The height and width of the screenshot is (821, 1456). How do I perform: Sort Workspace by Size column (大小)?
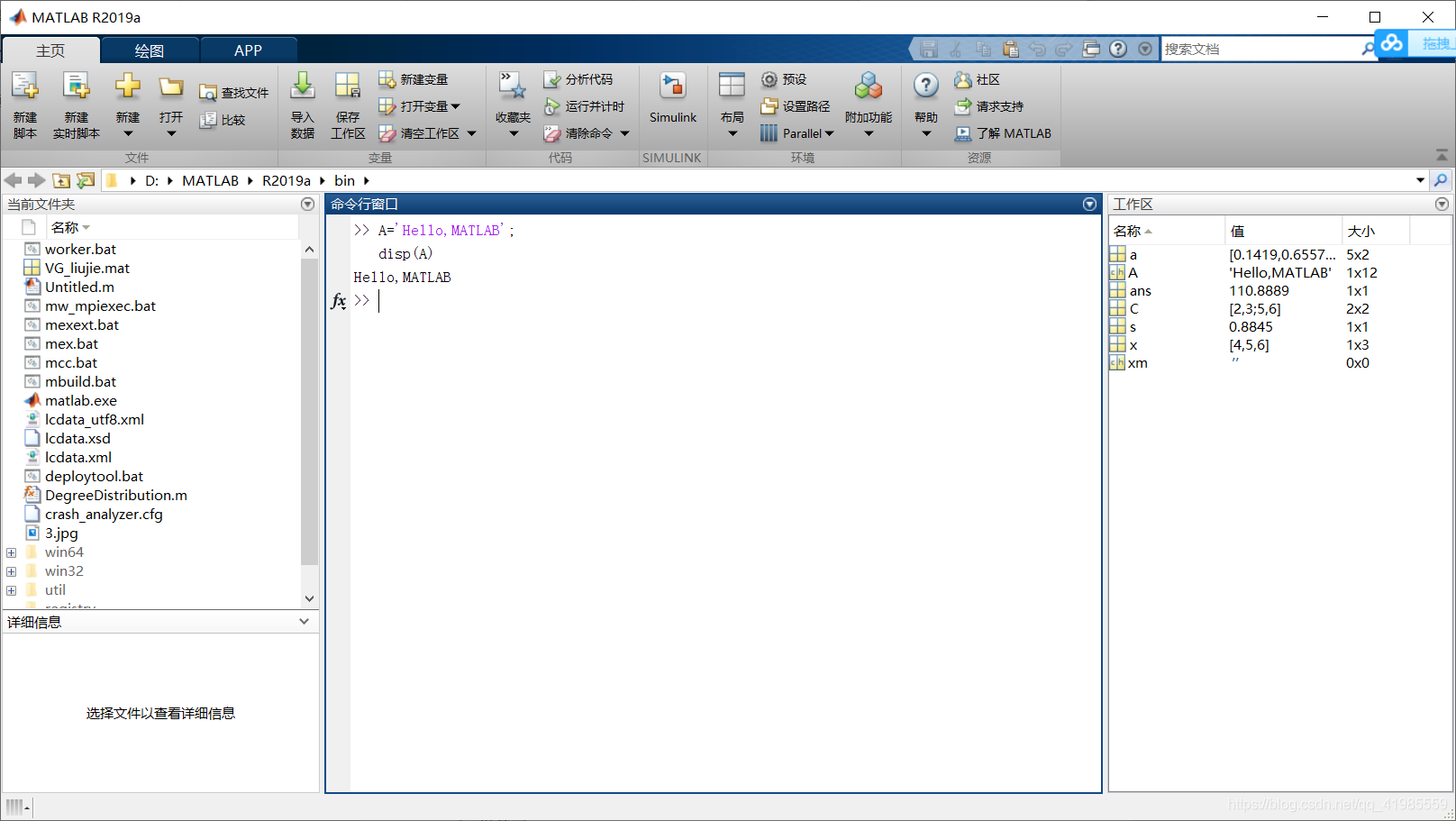click(1375, 231)
